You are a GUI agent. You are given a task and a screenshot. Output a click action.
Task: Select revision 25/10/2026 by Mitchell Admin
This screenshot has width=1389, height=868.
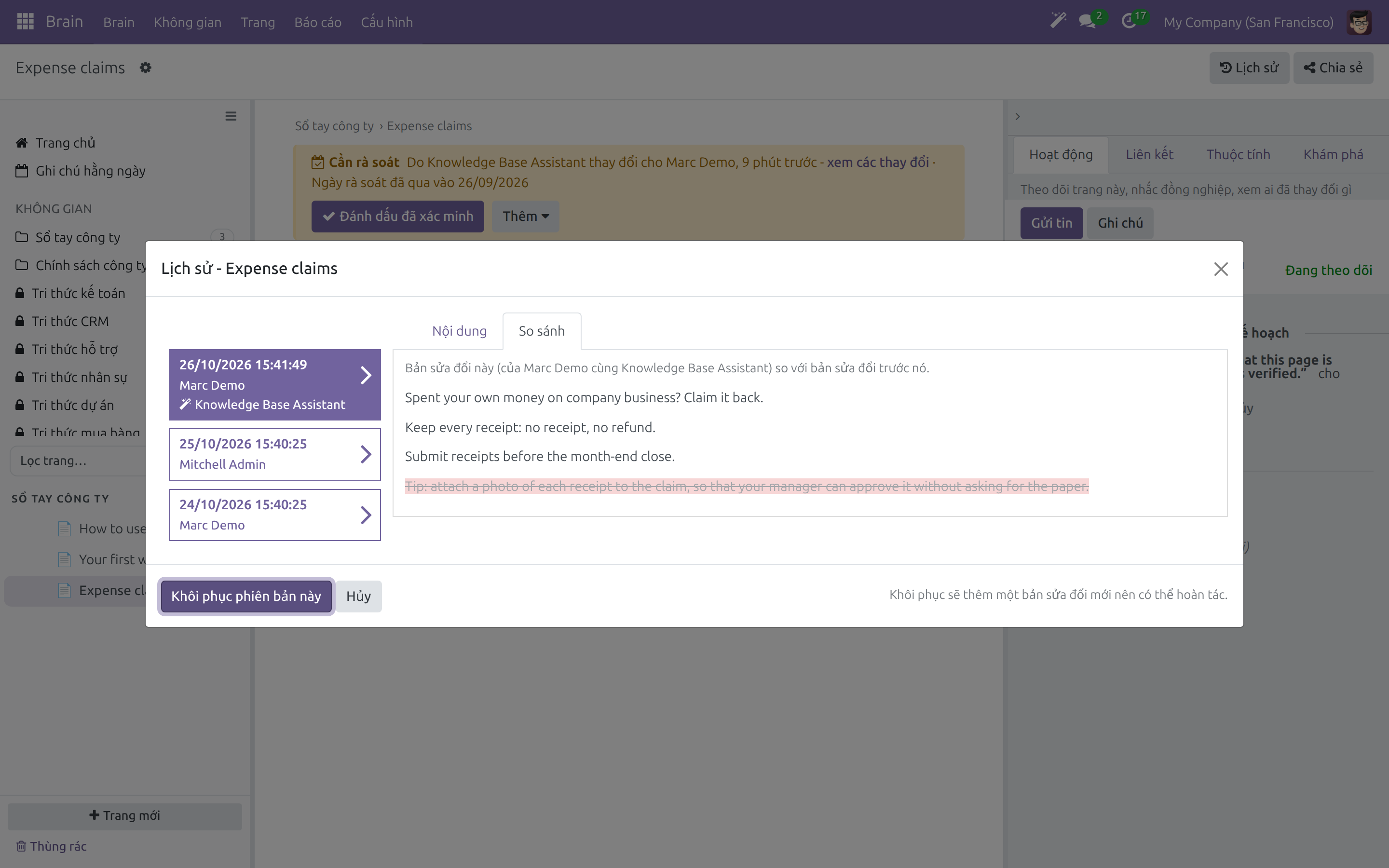tap(274, 454)
